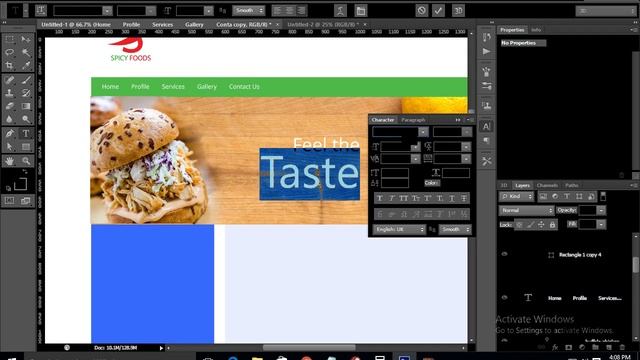640x360 pixels.
Task: Open the Actions panel play icon
Action: [x=486, y=51]
